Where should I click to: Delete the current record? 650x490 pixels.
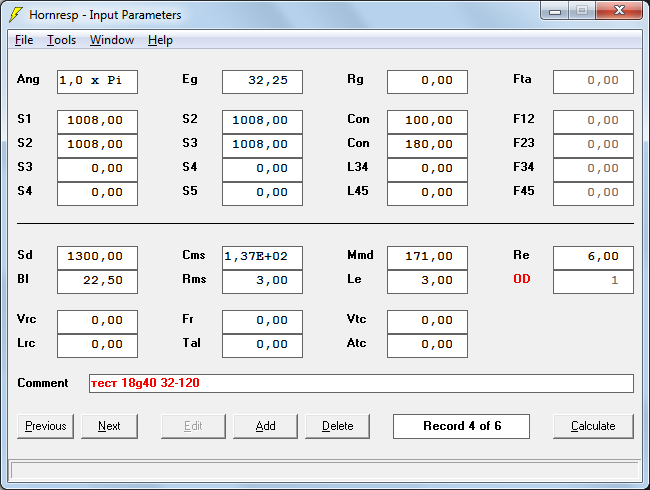337,426
